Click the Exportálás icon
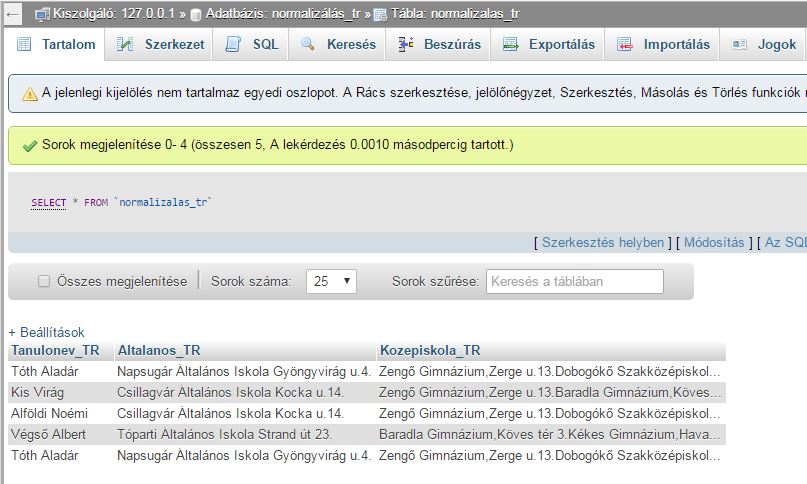Image resolution: width=807 pixels, height=484 pixels. [x=511, y=45]
